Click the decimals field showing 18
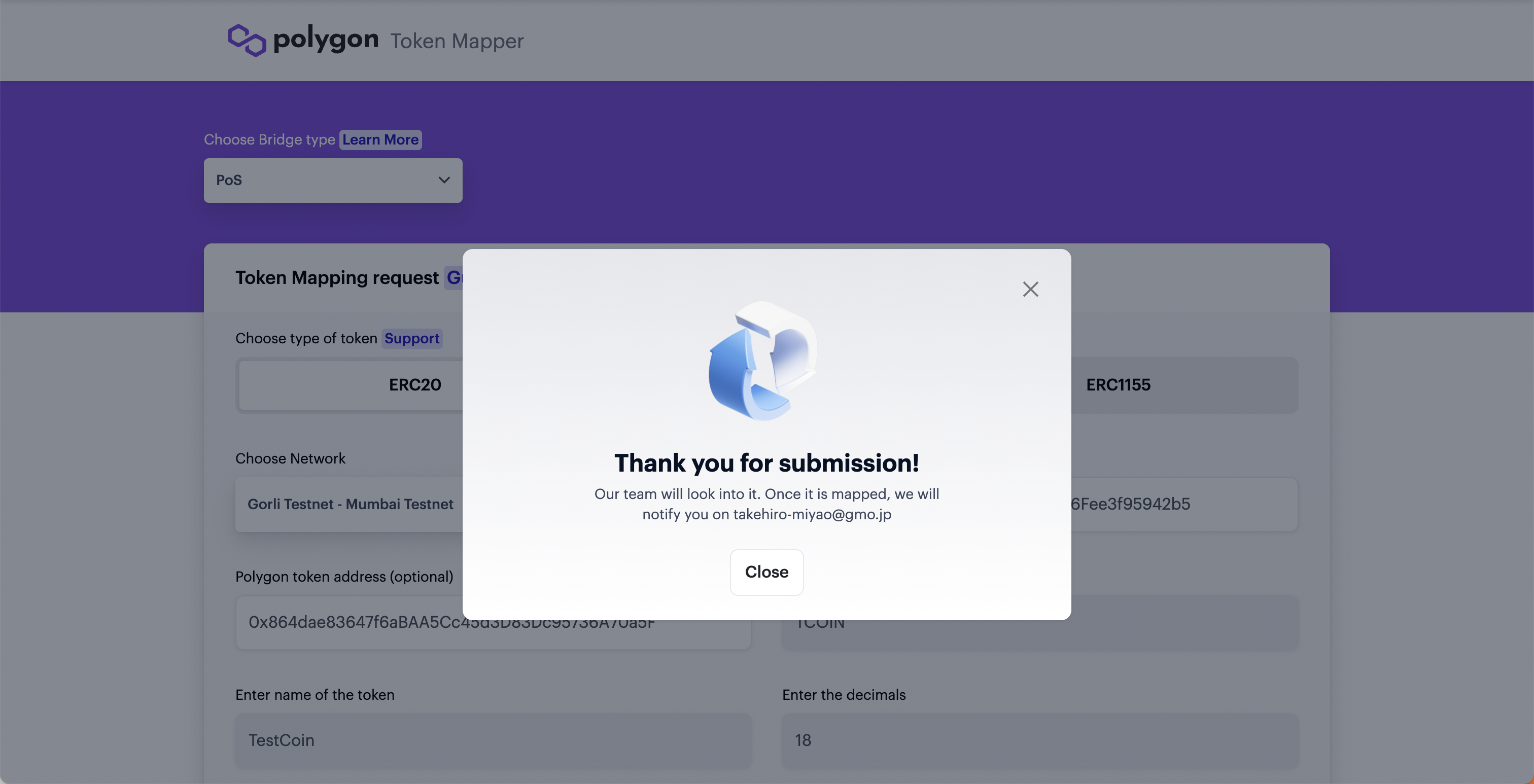 1040,740
